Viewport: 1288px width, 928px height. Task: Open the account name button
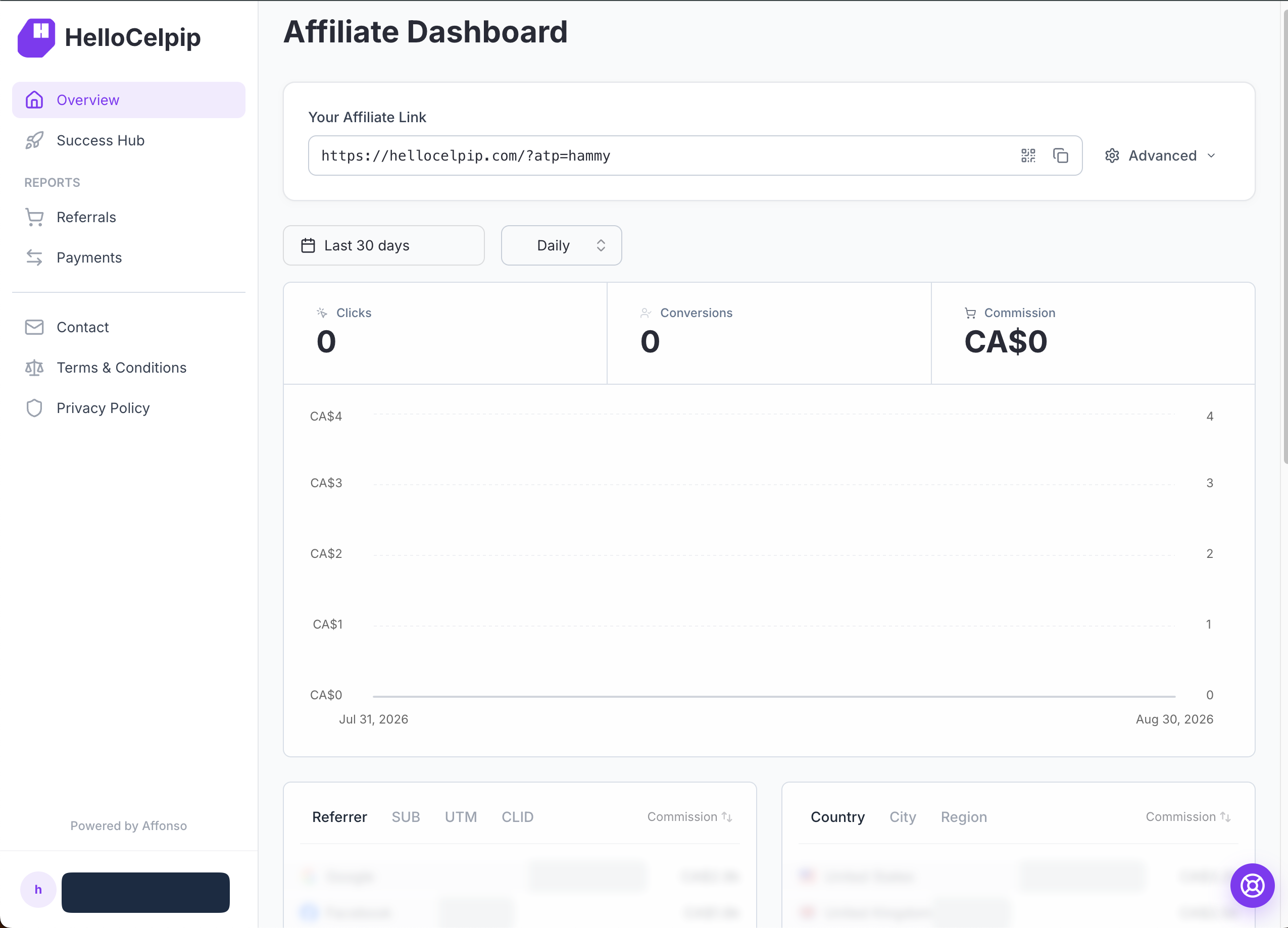click(145, 892)
